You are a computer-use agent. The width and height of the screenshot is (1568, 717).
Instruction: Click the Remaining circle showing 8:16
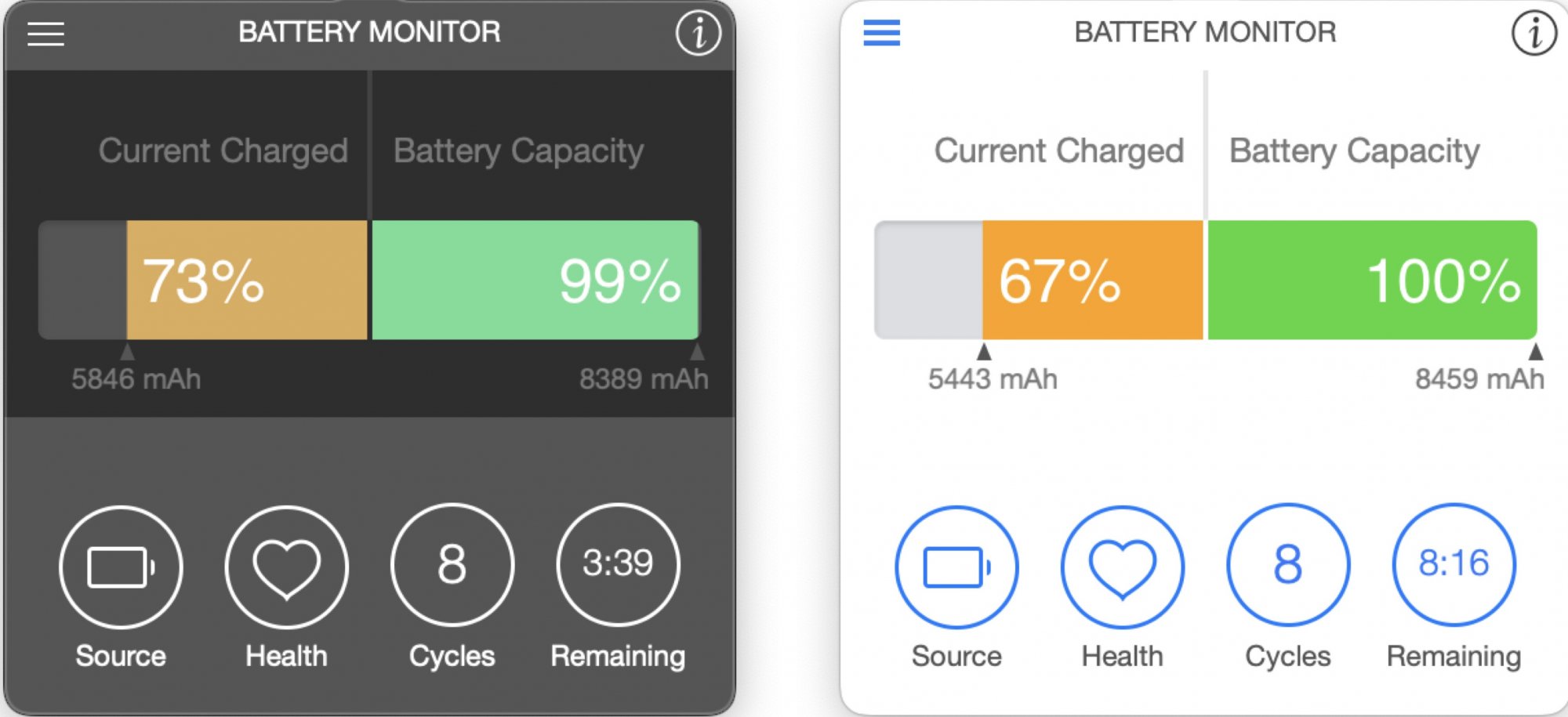(1454, 565)
